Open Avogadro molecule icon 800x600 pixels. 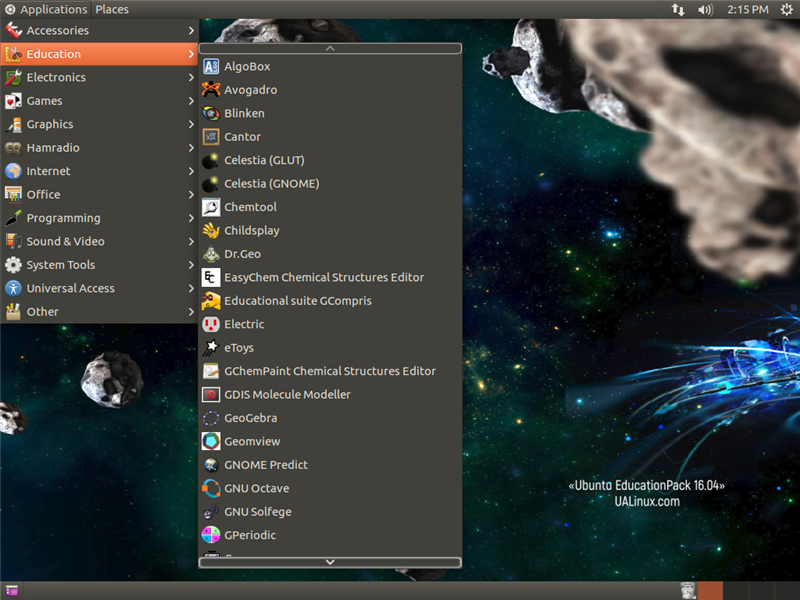point(211,90)
